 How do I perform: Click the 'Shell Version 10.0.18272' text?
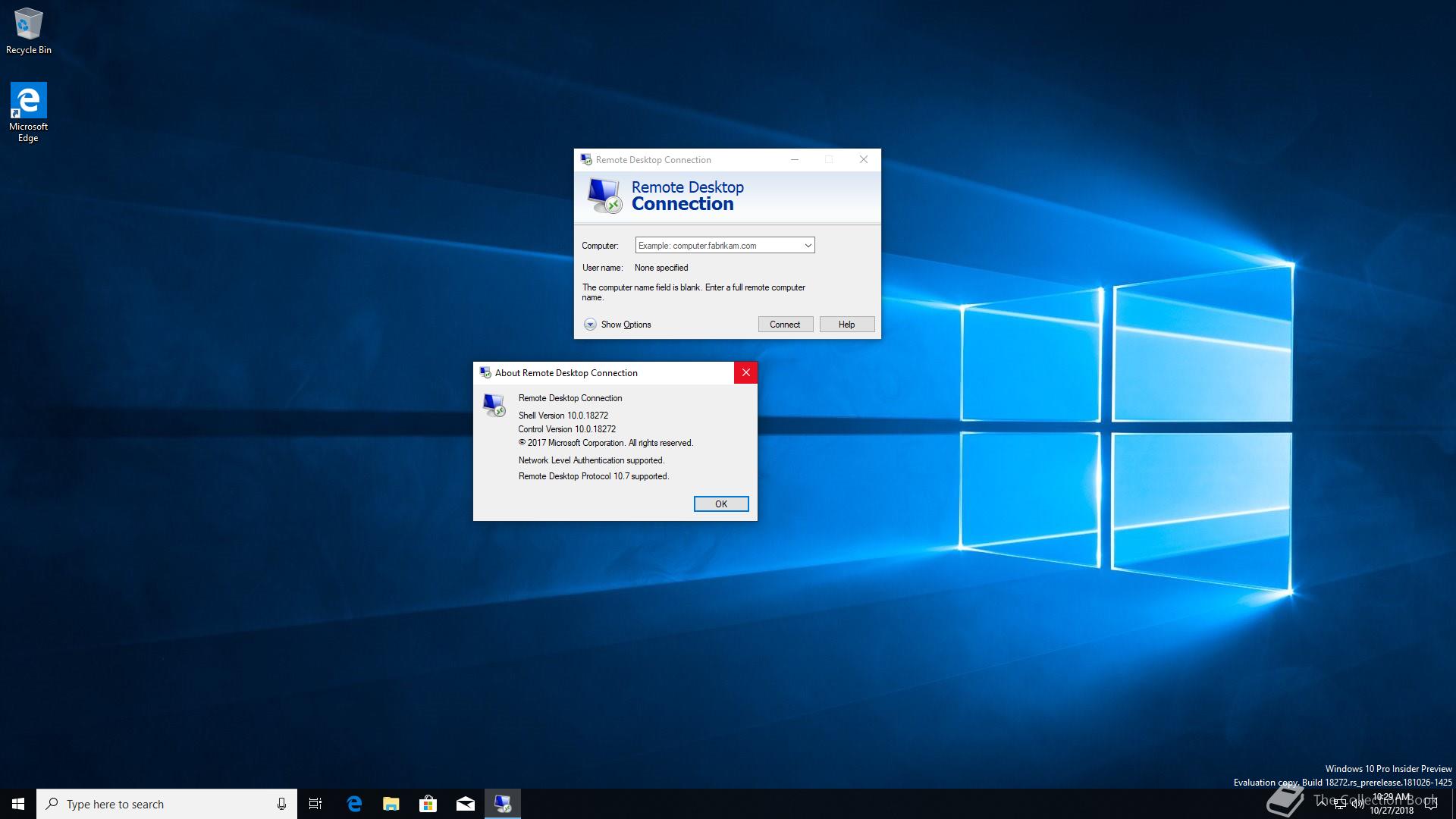click(x=563, y=416)
